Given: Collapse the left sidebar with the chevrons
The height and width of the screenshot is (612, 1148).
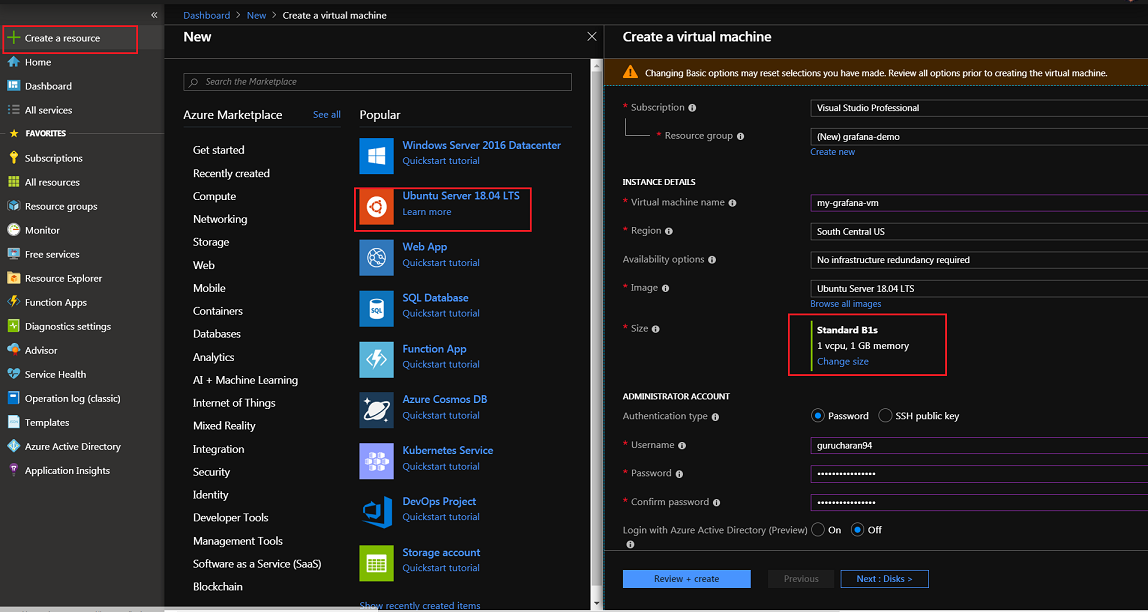Looking at the screenshot, I should point(154,15).
